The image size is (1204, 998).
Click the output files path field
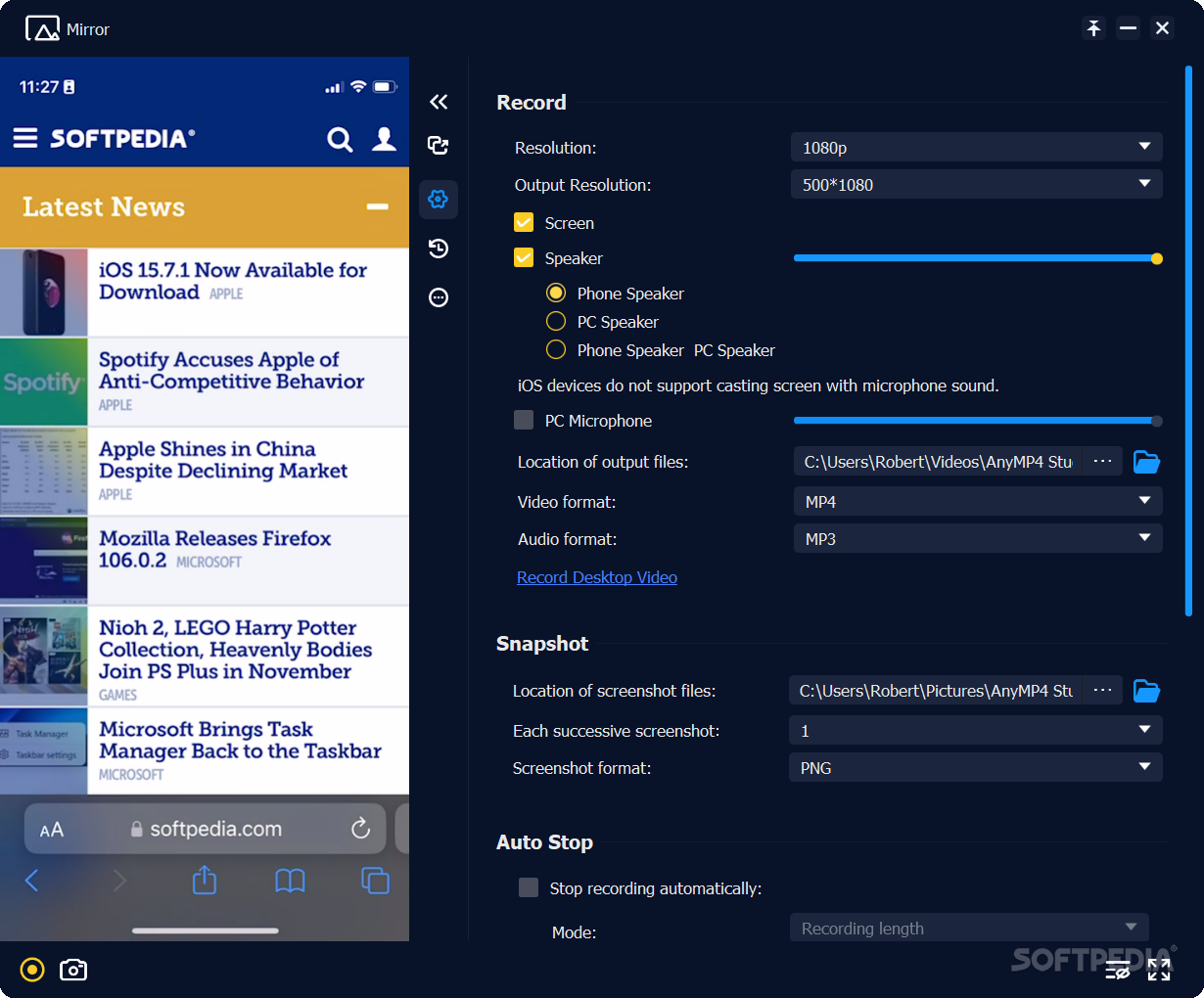(x=938, y=461)
